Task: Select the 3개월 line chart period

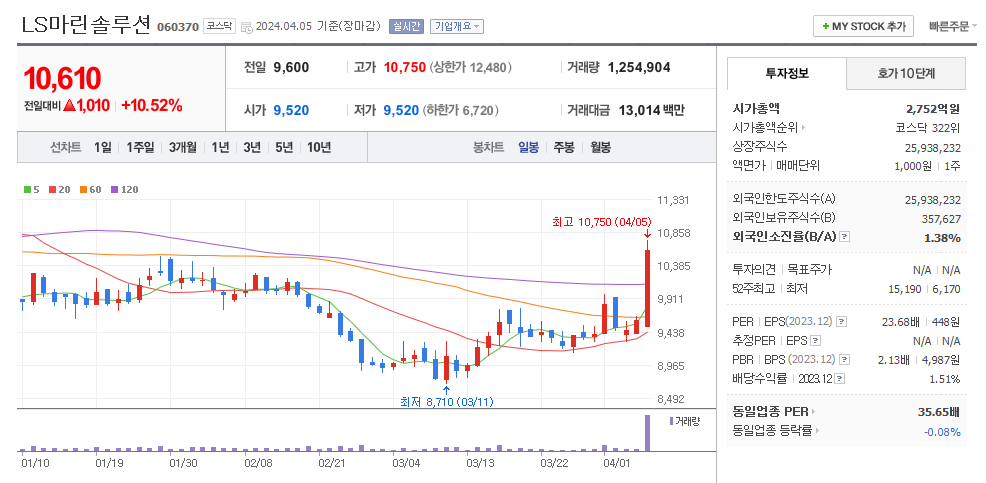Action: 182,148
